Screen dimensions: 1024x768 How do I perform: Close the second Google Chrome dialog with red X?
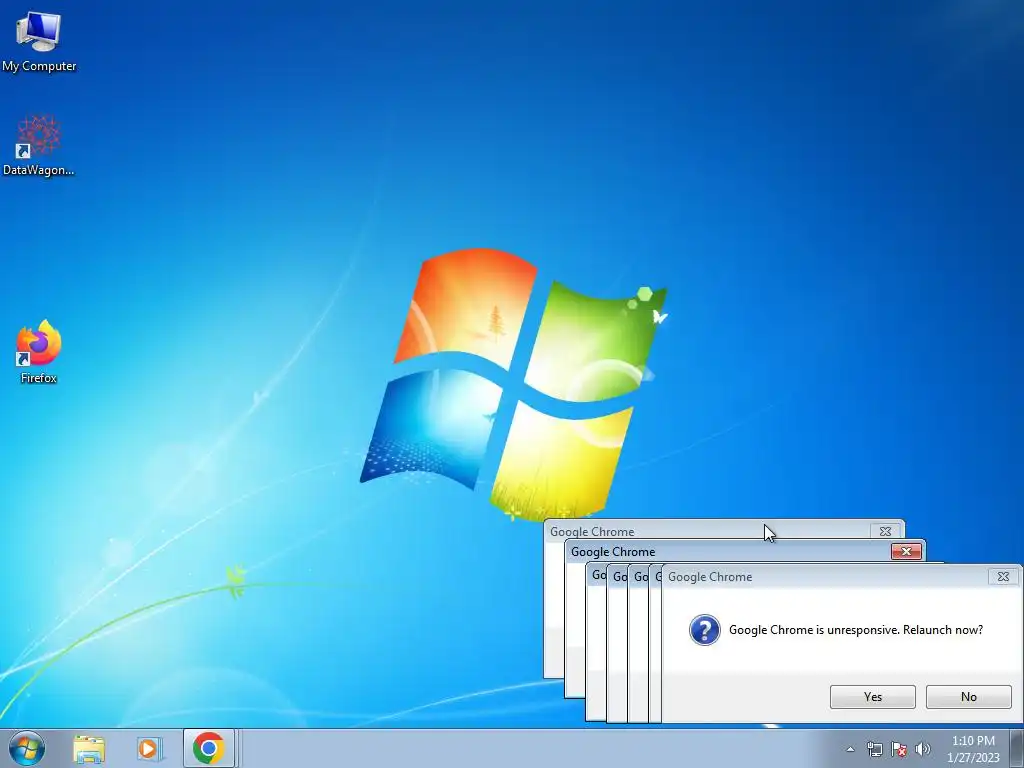coord(906,552)
